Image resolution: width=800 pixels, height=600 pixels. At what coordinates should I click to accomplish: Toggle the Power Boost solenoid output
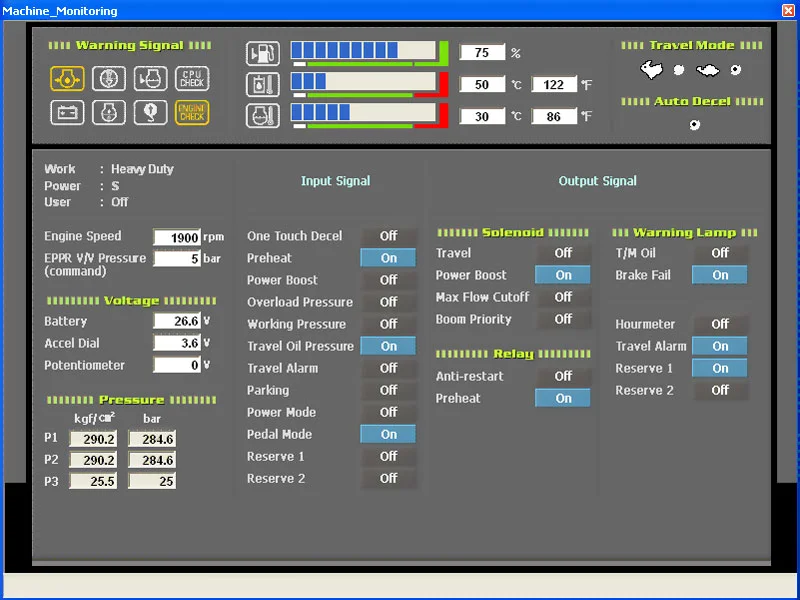pyautogui.click(x=563, y=275)
